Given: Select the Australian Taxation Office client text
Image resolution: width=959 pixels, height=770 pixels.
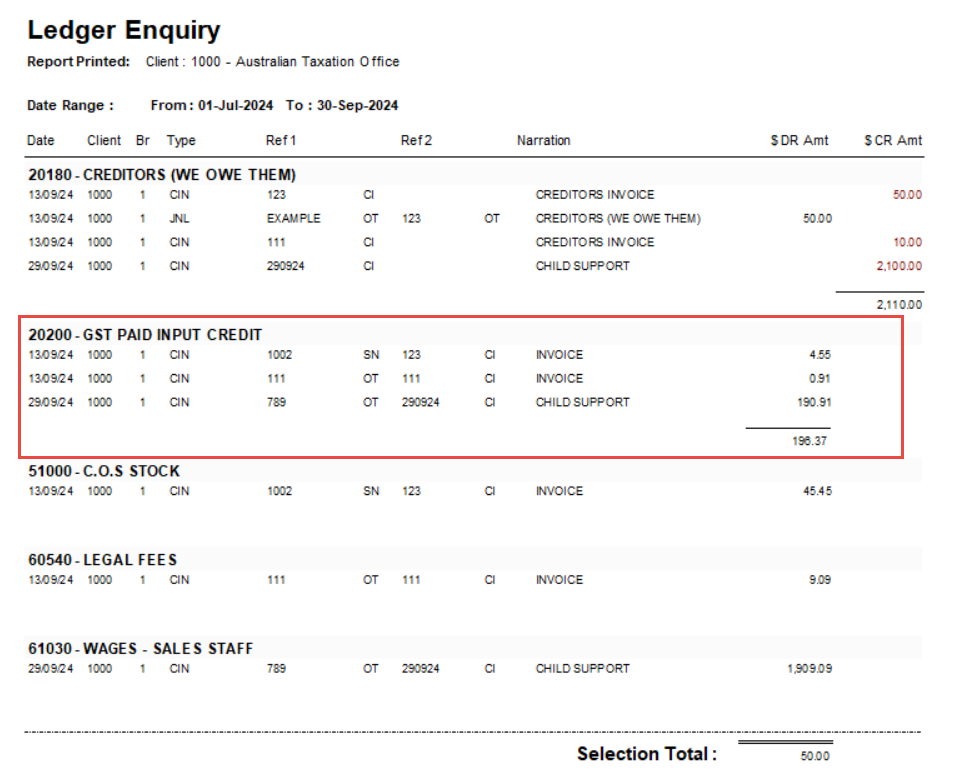Looking at the screenshot, I should point(317,62).
